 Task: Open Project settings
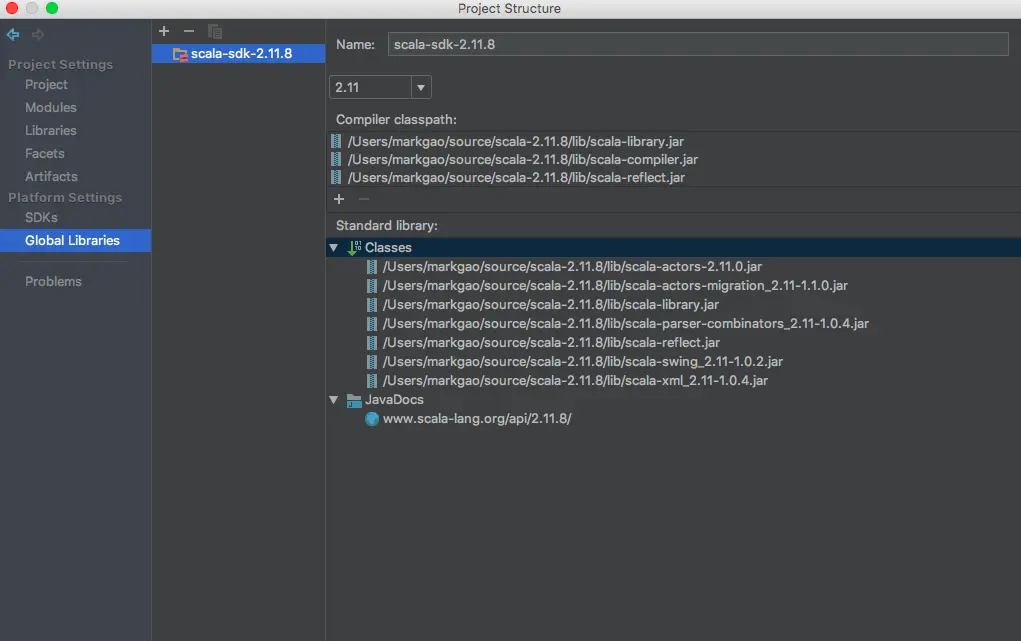coord(46,85)
